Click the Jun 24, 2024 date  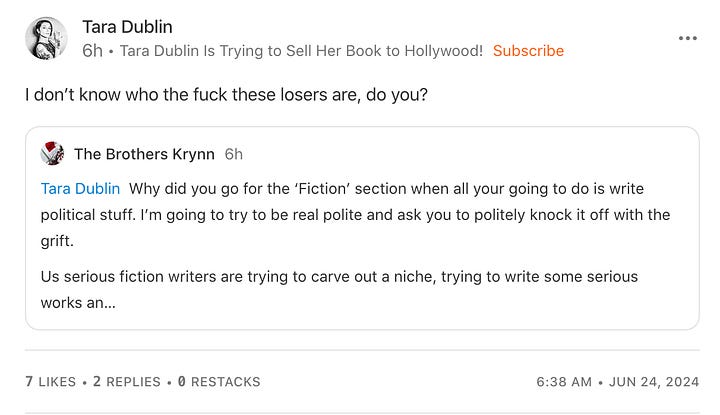click(654, 381)
